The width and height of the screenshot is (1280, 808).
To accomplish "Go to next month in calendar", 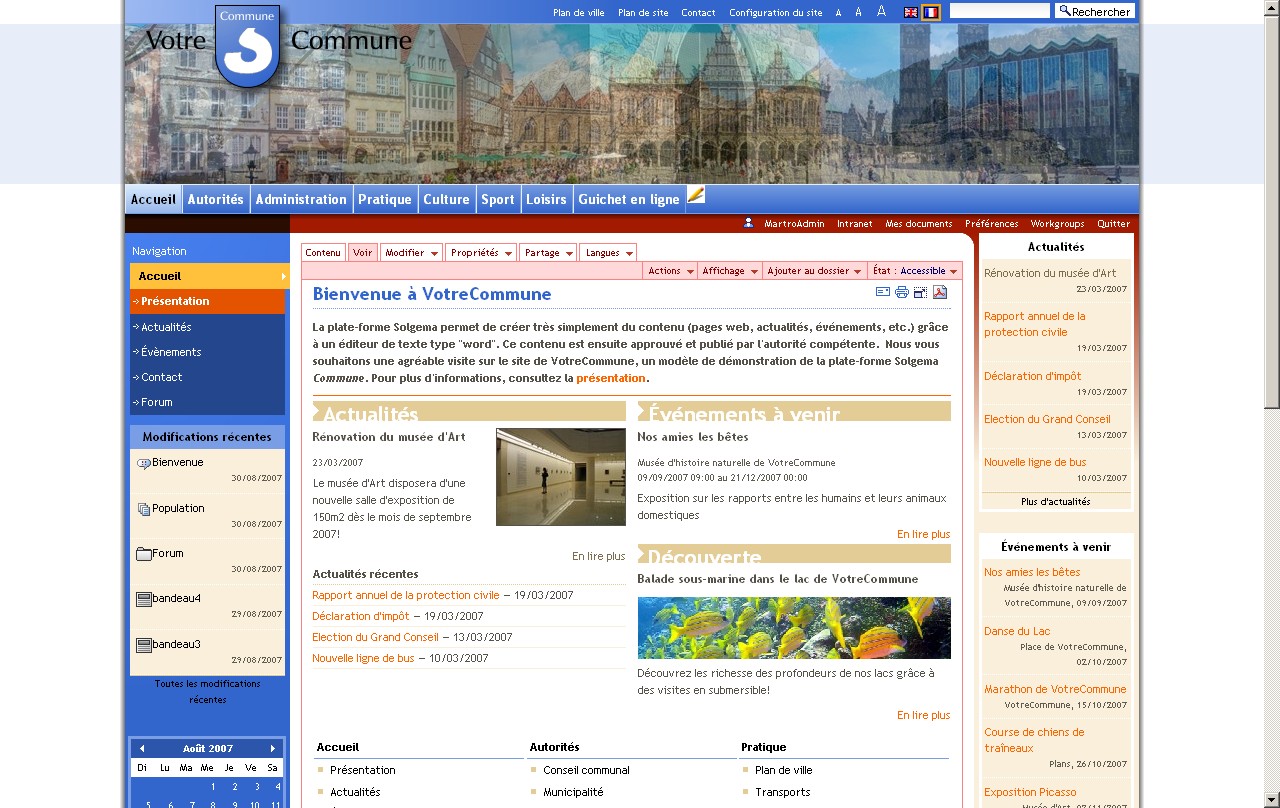I will point(273,748).
